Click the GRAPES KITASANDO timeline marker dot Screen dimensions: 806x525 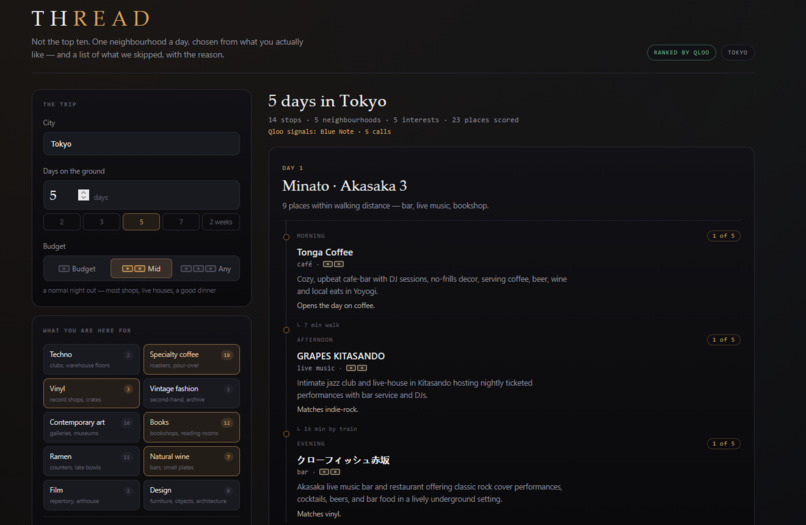(x=286, y=330)
